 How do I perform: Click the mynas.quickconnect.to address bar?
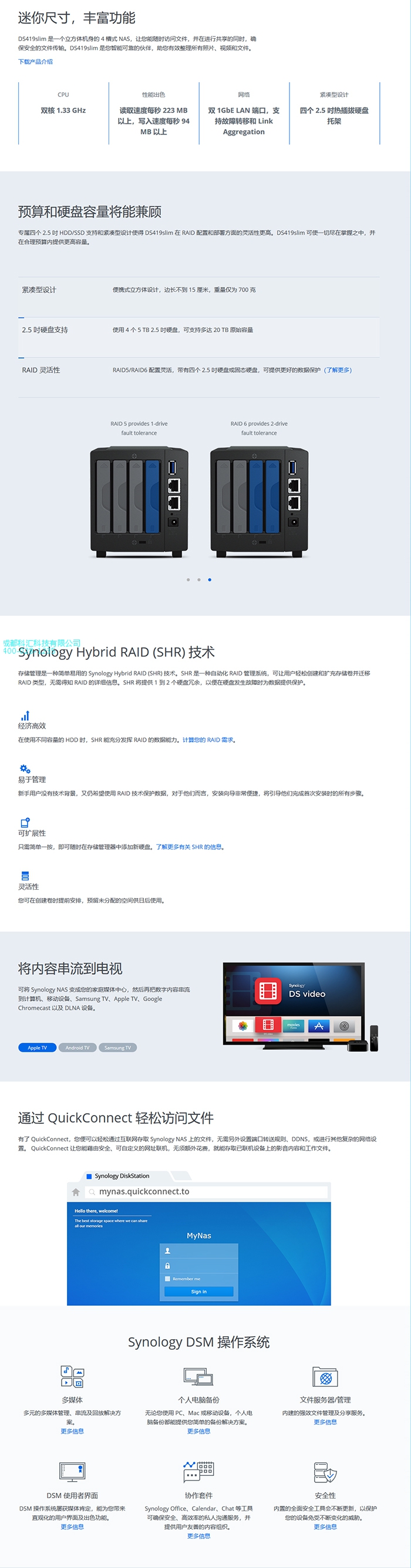[207, 1192]
